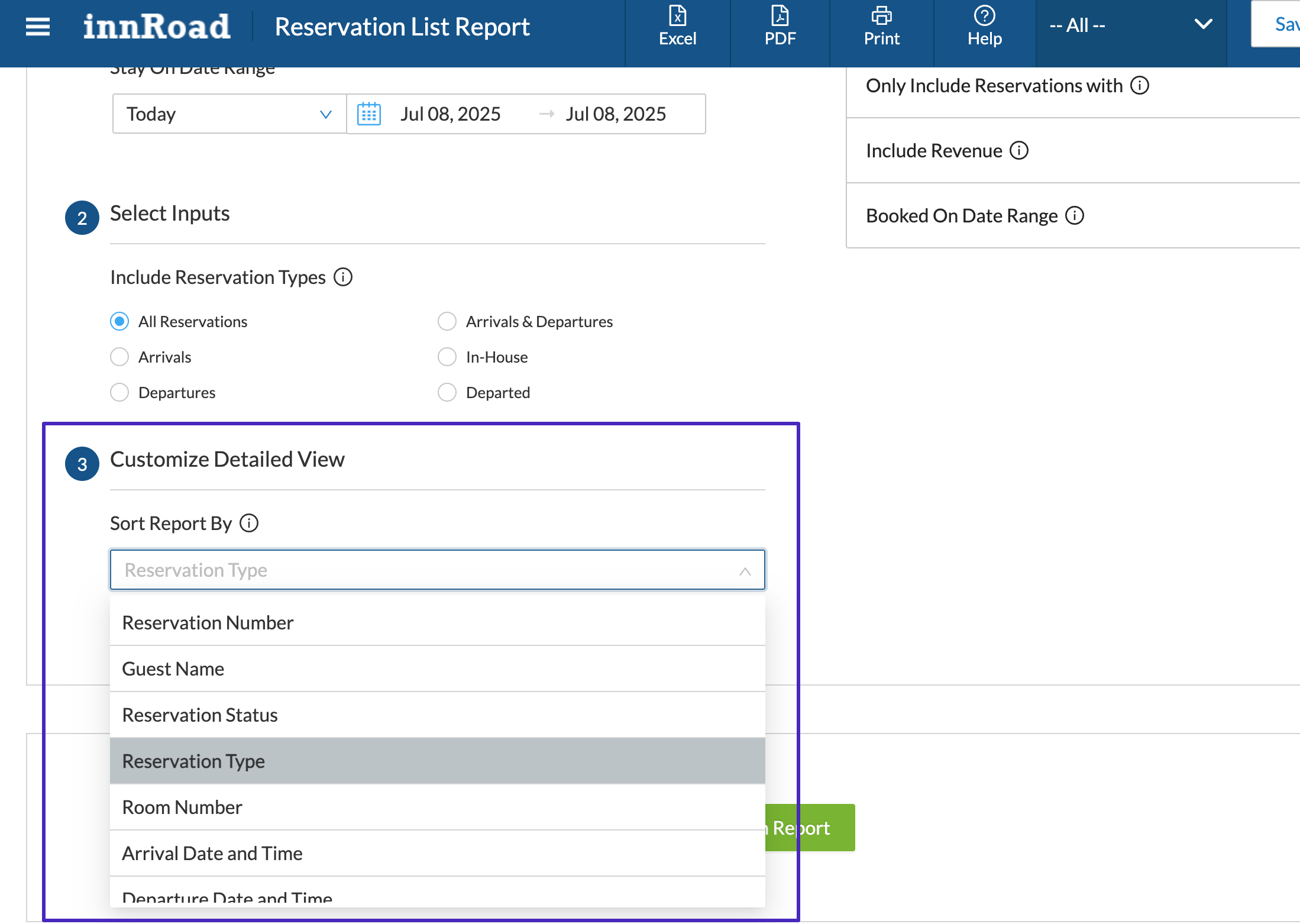Show info icon next to Include Revenue
Screen dimensions: 1300x924
pyautogui.click(x=1019, y=150)
